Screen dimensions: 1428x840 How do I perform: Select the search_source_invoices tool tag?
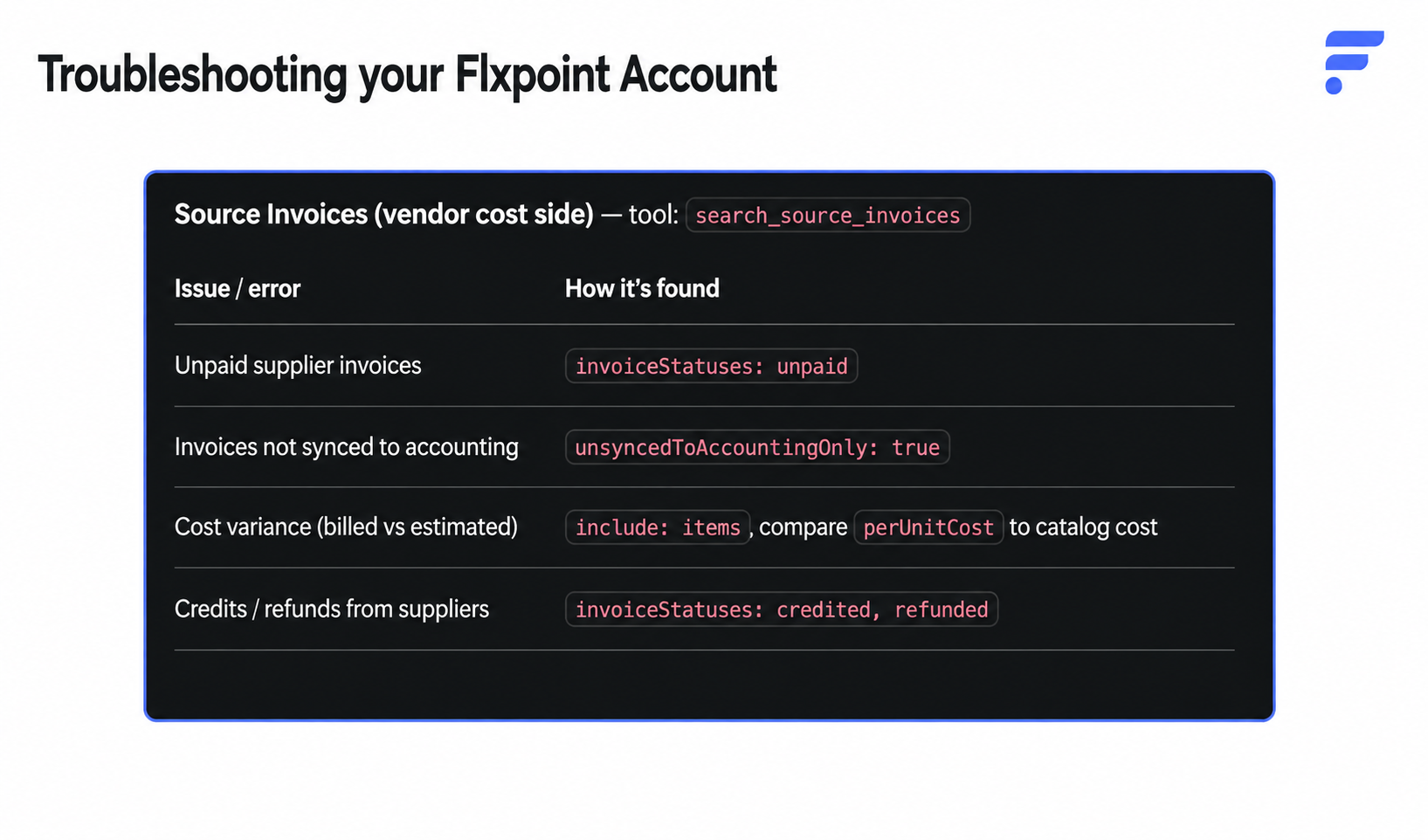pos(827,215)
